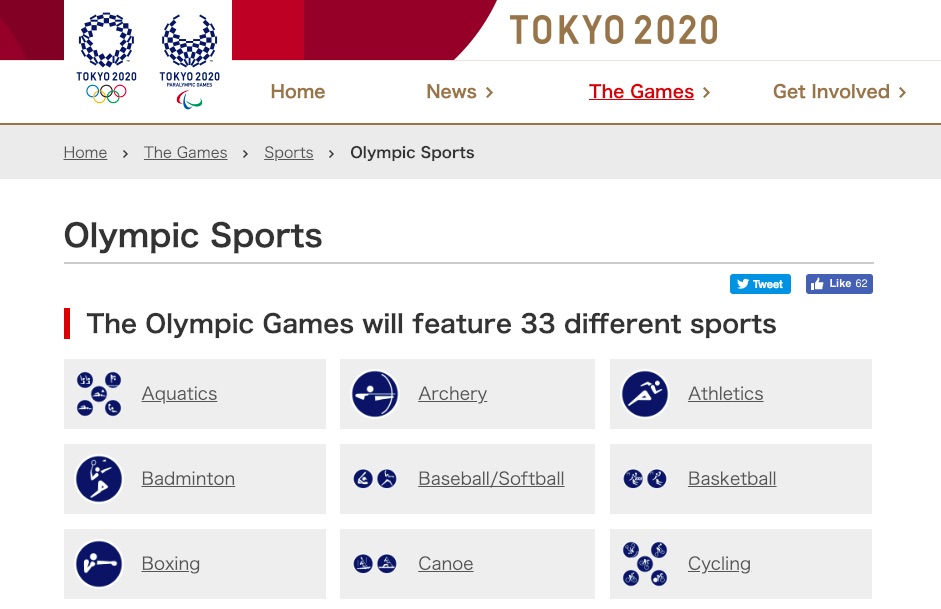Expand The Games menu
941x609 pixels.
649,92
